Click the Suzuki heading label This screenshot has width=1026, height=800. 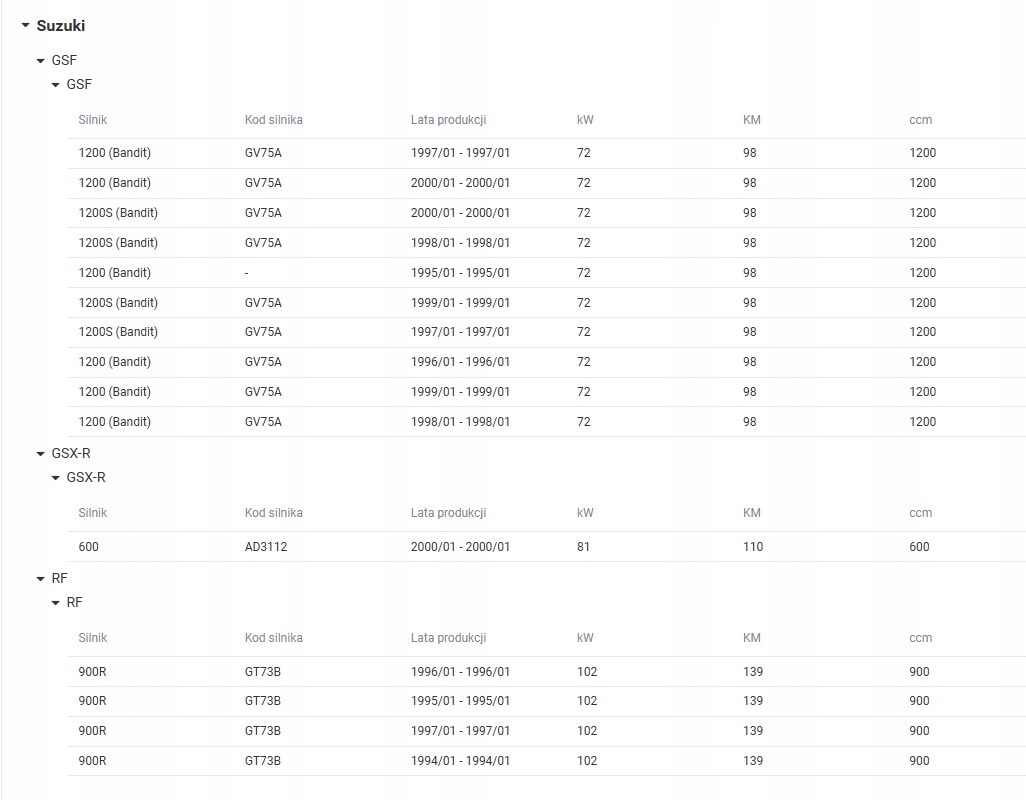point(61,26)
